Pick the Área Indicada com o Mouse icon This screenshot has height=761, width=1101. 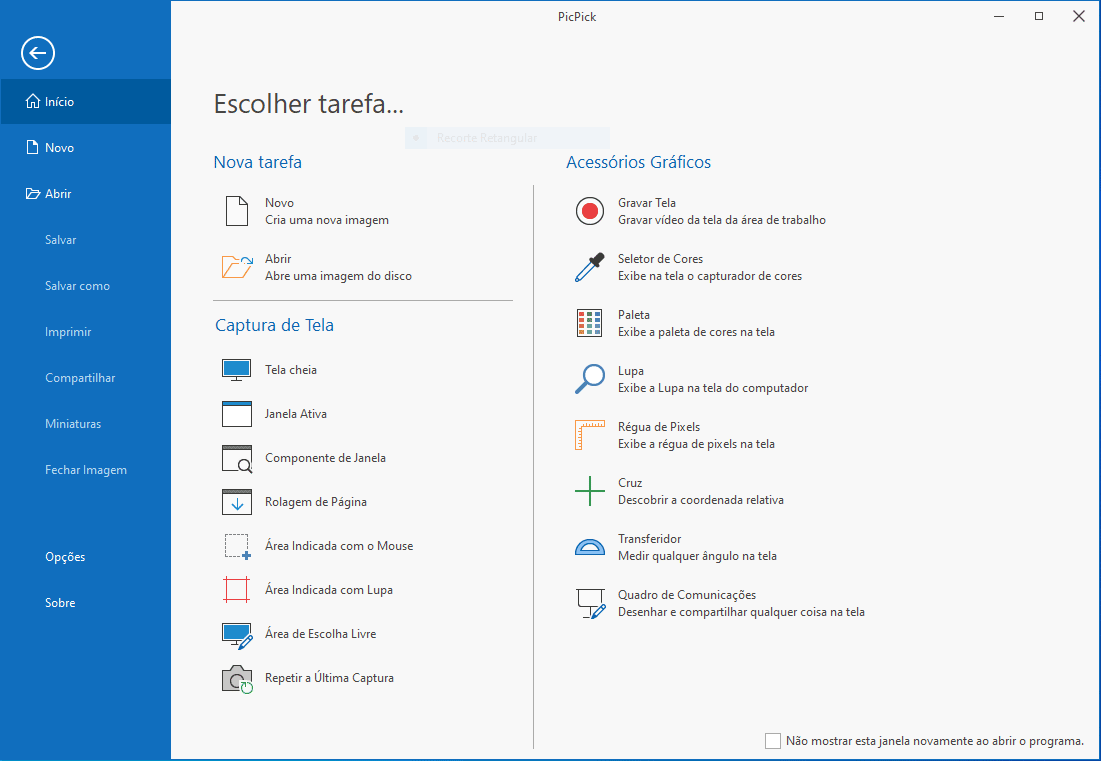click(x=237, y=546)
